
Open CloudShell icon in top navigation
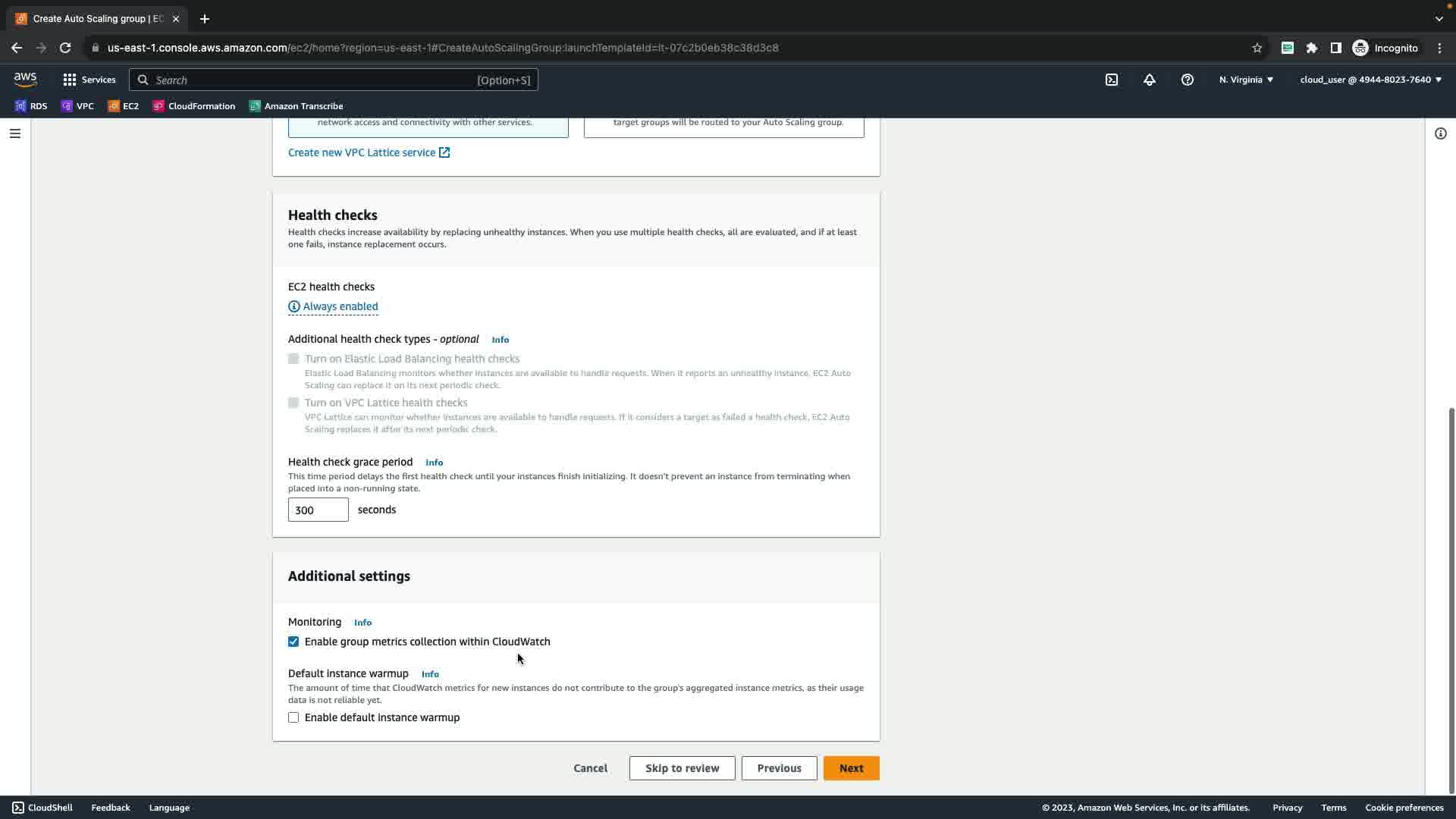[1112, 80]
